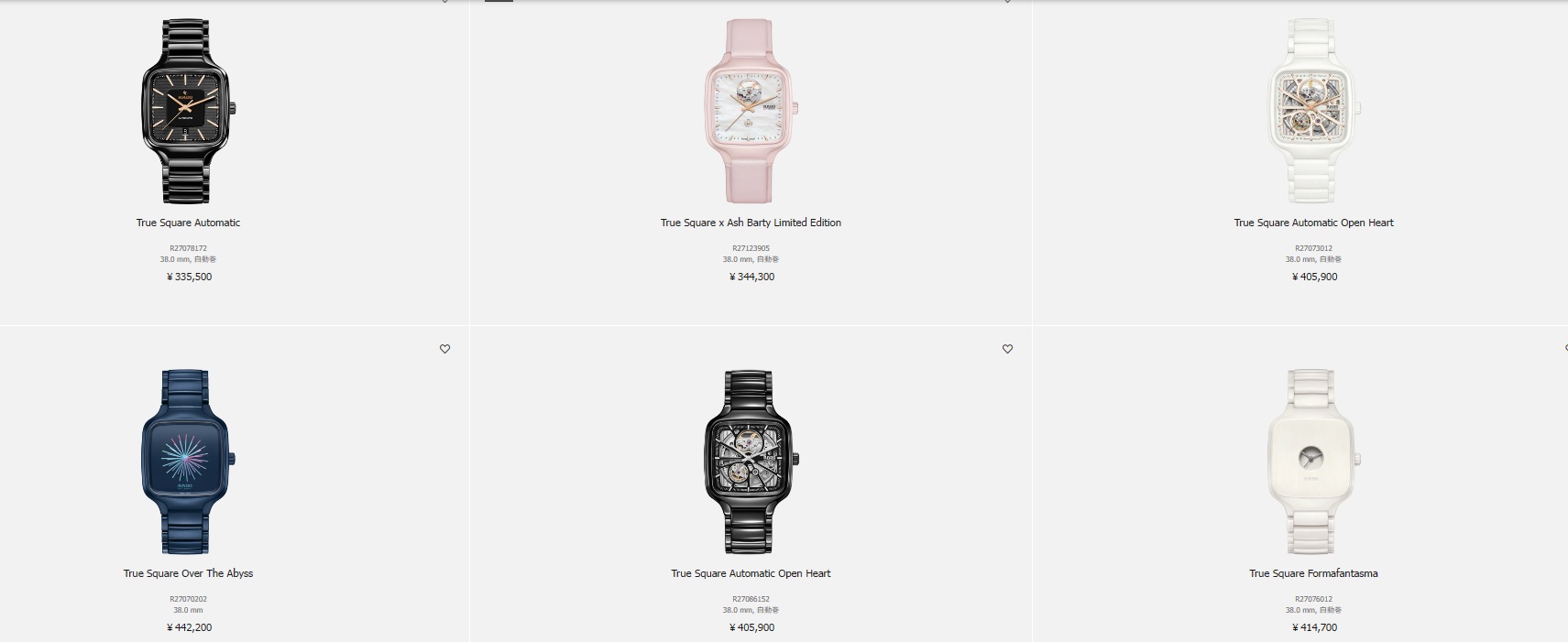1568x642 pixels.
Task: View the black skeleton Open Heart watch image
Action: tap(751, 462)
